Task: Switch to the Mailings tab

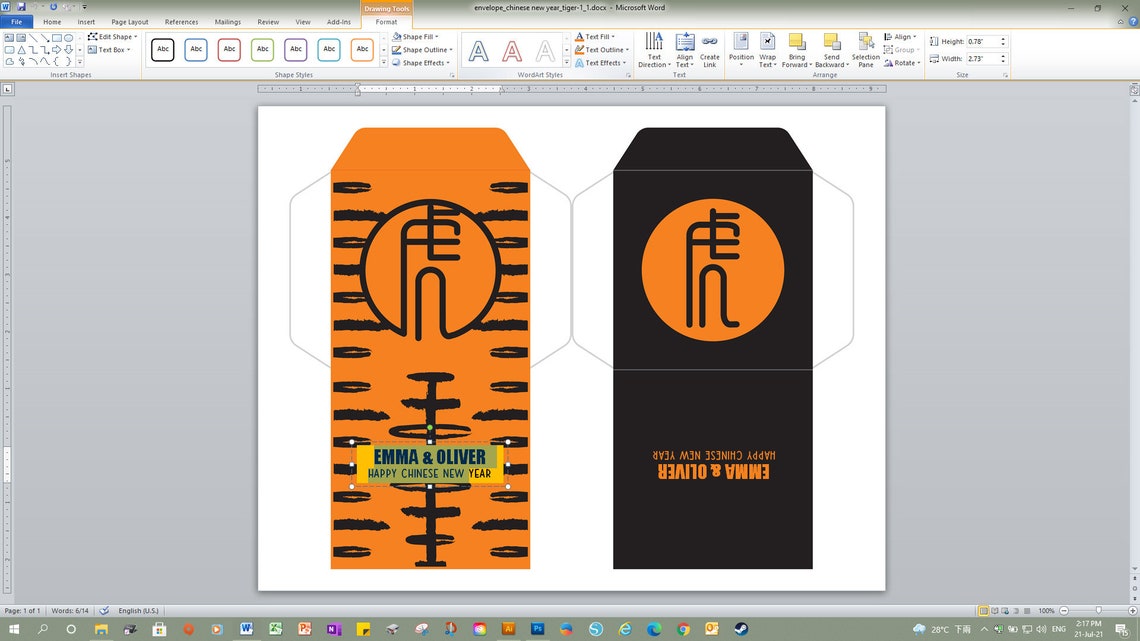Action: point(228,22)
